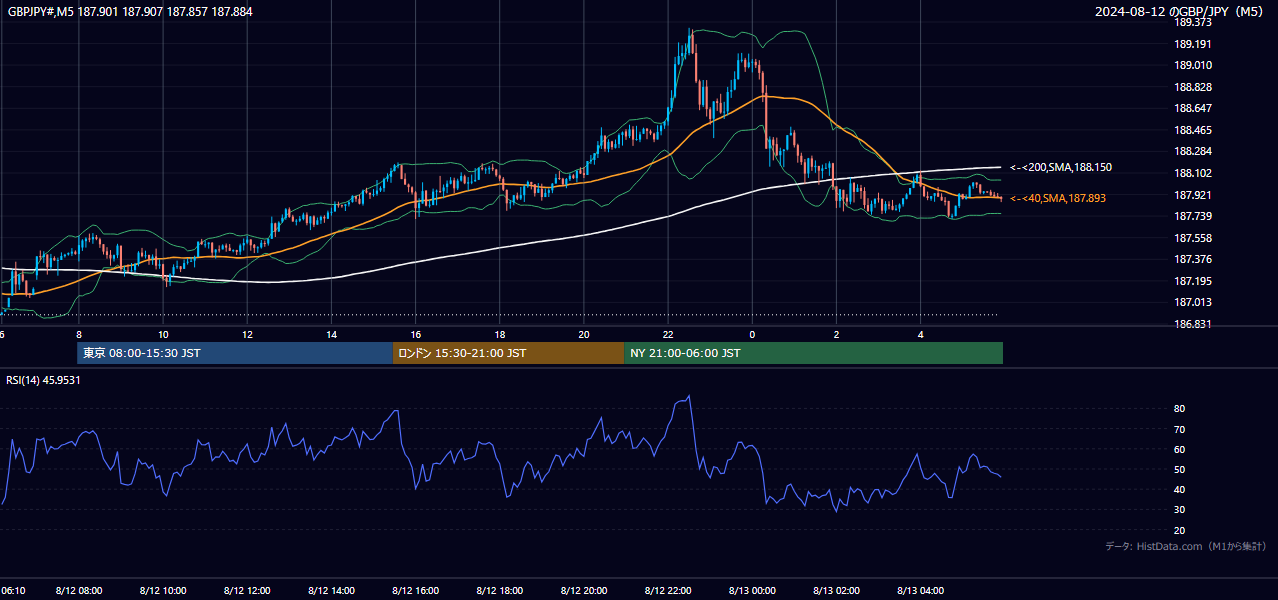
Task: Click the 8/12 18:00 time axis label
Action: (500, 591)
